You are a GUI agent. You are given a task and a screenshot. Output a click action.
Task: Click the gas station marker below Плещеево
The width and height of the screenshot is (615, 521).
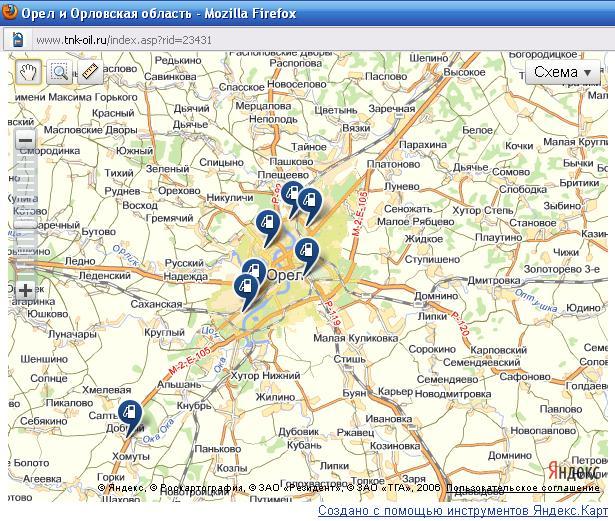click(x=291, y=194)
